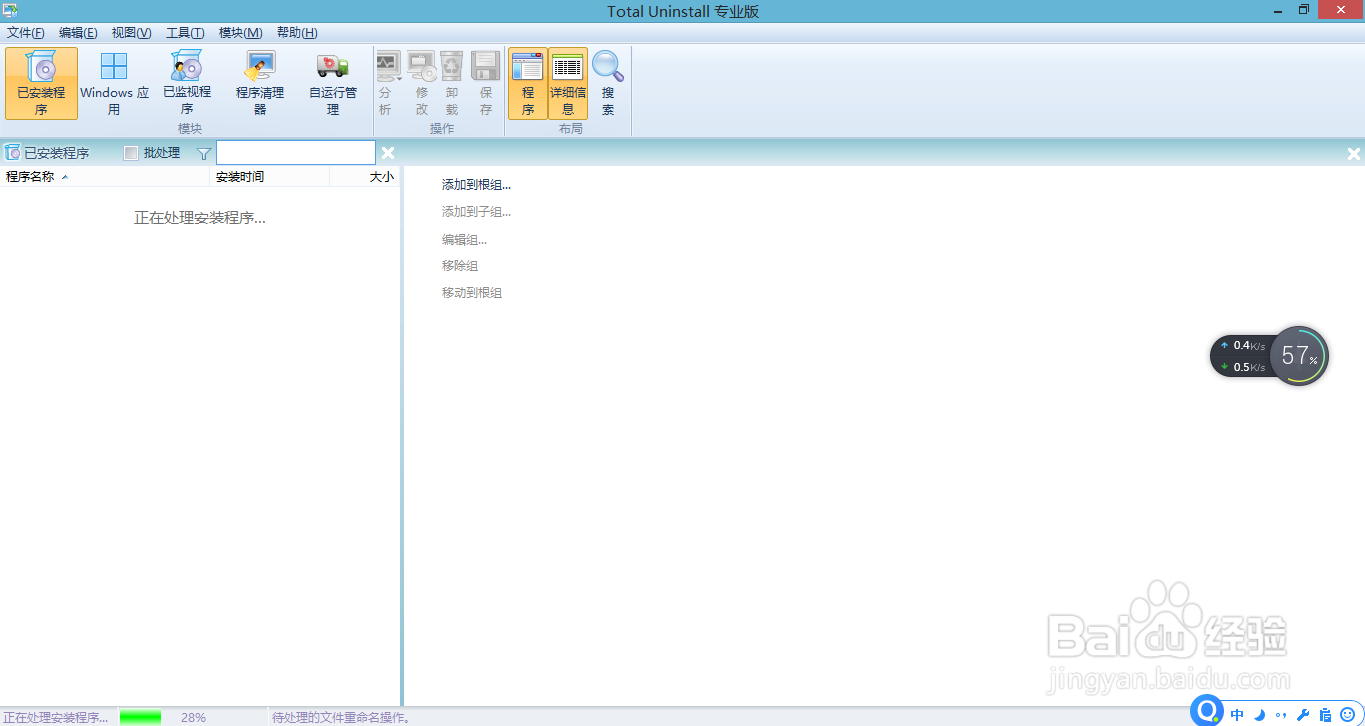
Task: Open the 搜索 search tool
Action: 608,83
